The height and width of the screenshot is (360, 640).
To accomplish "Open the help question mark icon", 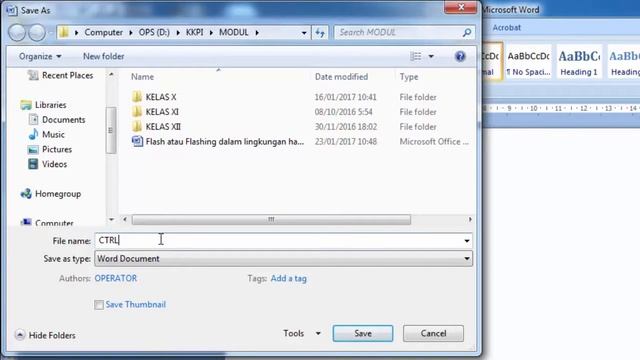I will (x=460, y=56).
